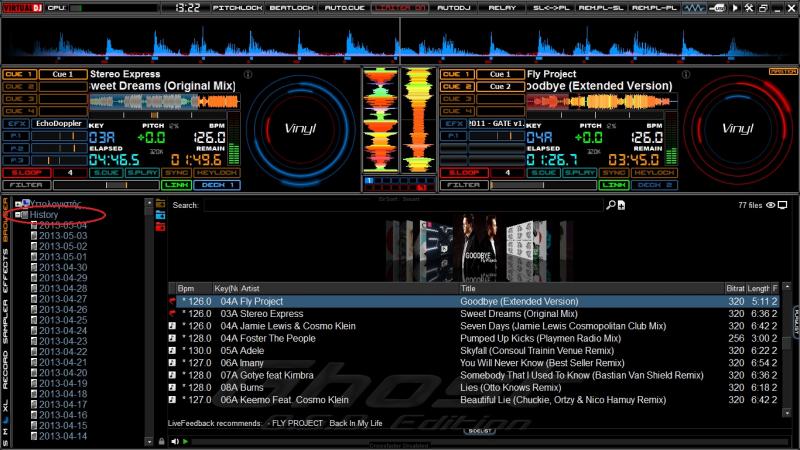
Task: Click the Computer drive icon in folder tree
Action: pos(25,204)
